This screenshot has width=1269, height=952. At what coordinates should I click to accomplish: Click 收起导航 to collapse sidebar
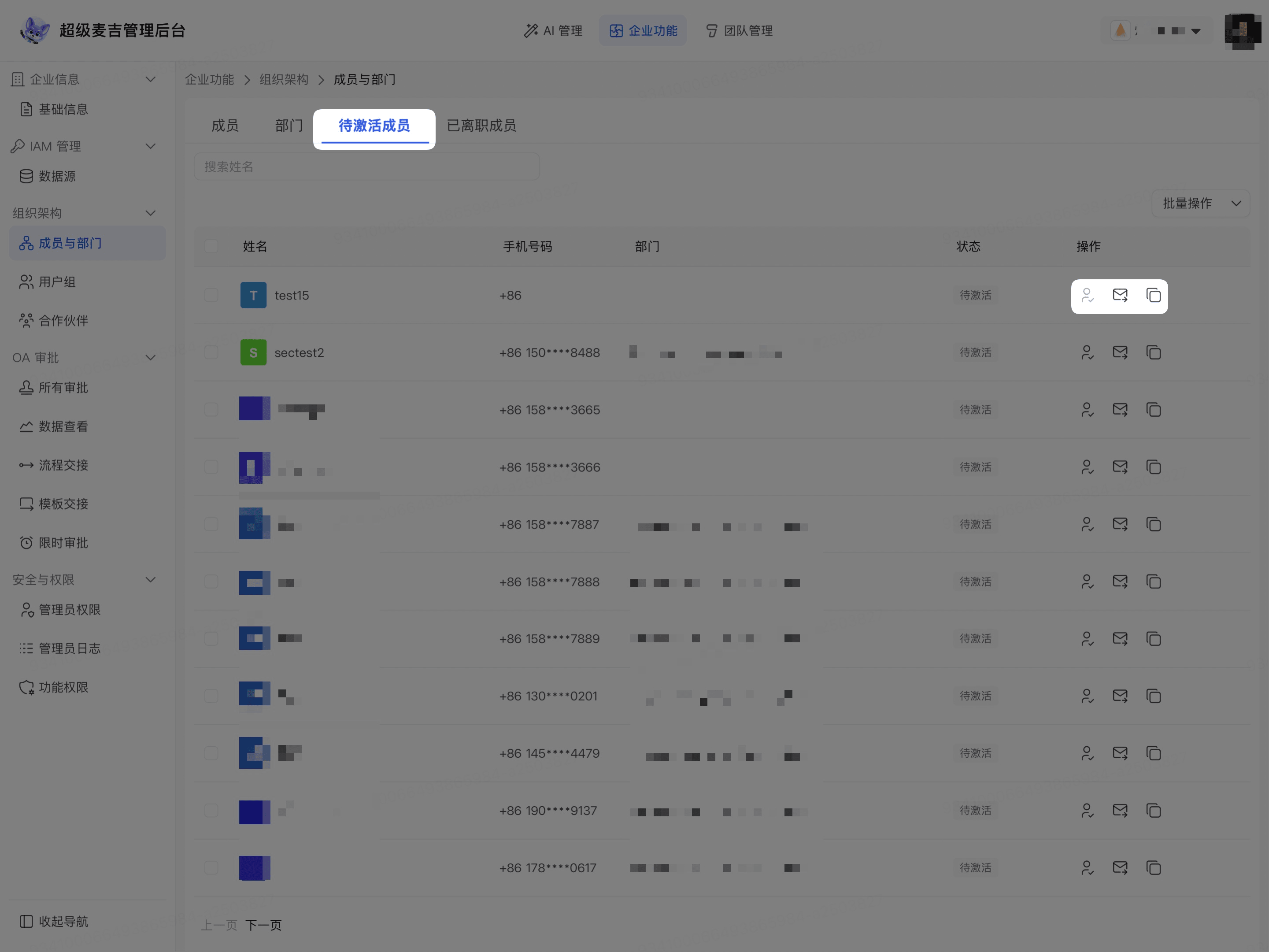click(x=54, y=922)
